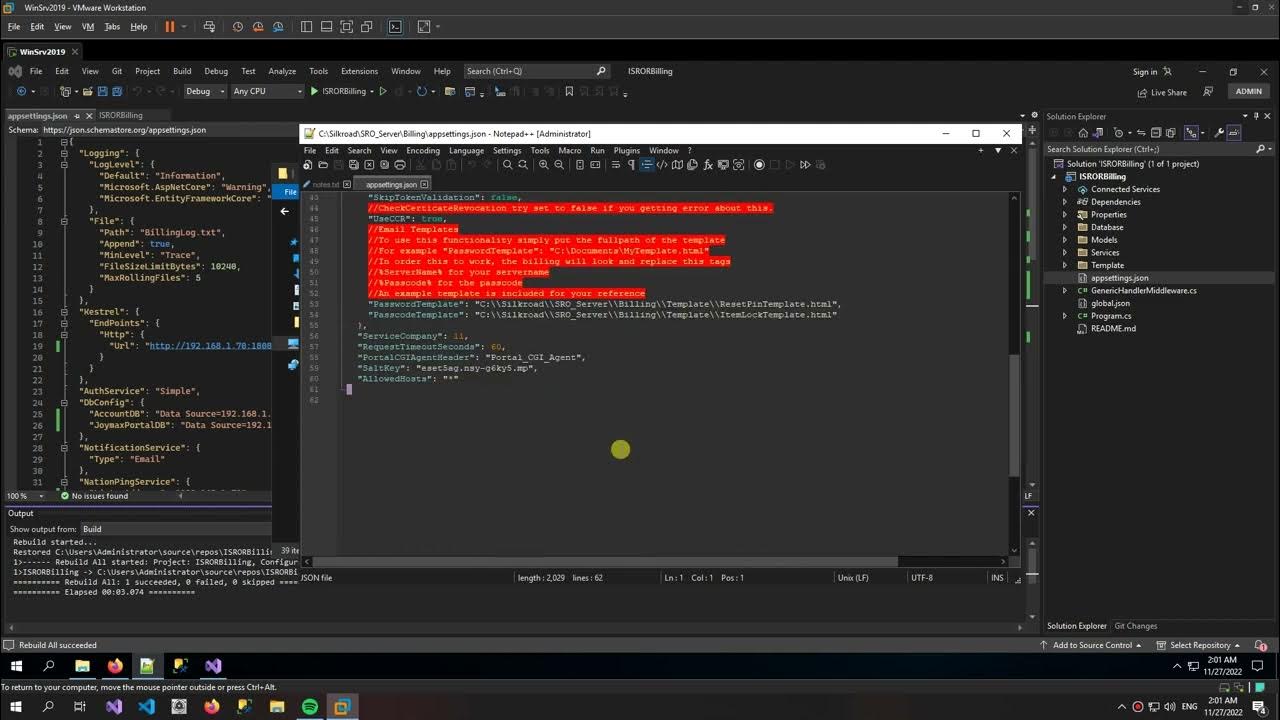Click Run macro multiple times icon in Notepad++
This screenshot has height=720, width=1280.
805,165
